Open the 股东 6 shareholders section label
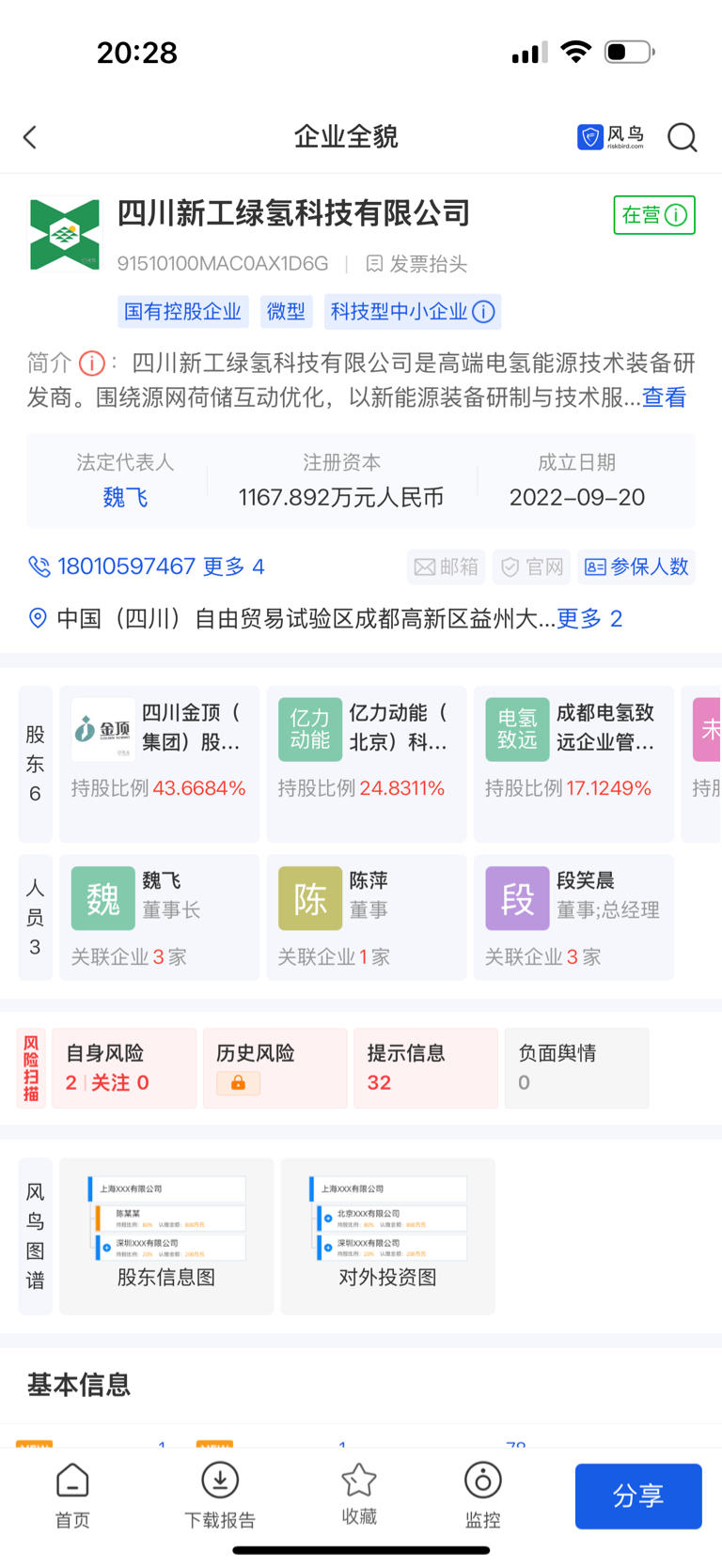The width and height of the screenshot is (722, 1568). pos(35,764)
